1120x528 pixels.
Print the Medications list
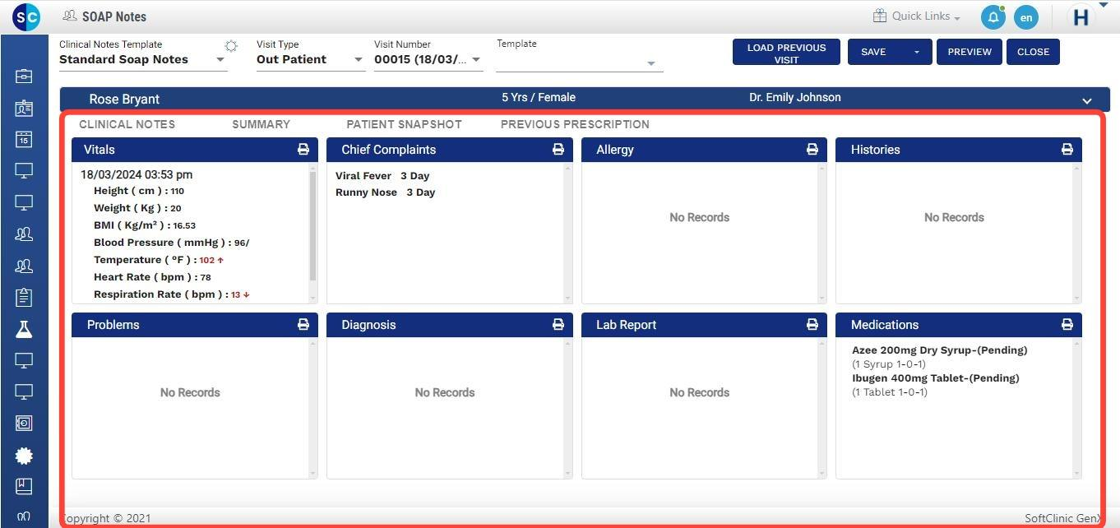(x=1067, y=325)
